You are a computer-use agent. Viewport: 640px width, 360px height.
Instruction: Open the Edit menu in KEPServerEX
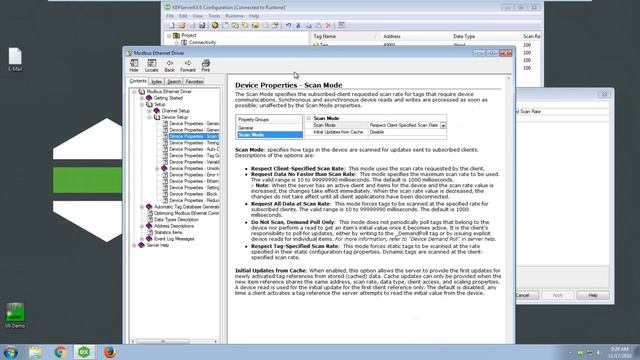coord(183,16)
